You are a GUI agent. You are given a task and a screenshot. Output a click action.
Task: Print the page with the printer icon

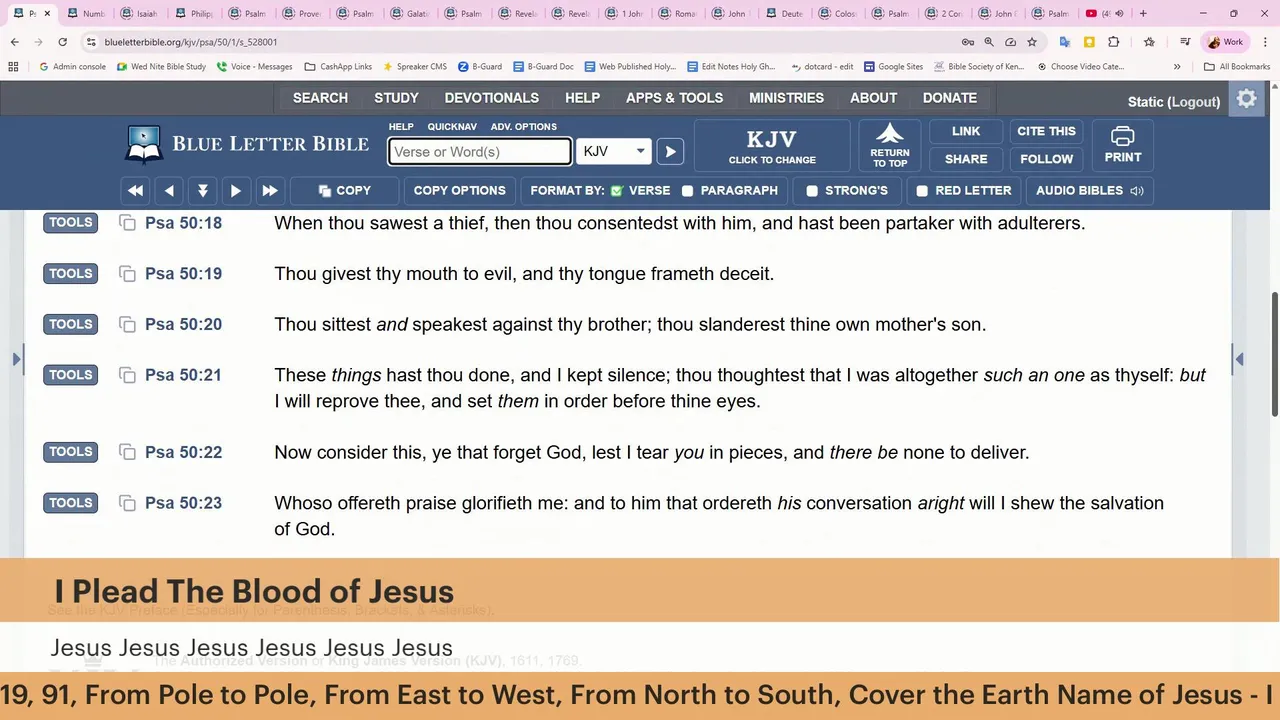point(1123,145)
